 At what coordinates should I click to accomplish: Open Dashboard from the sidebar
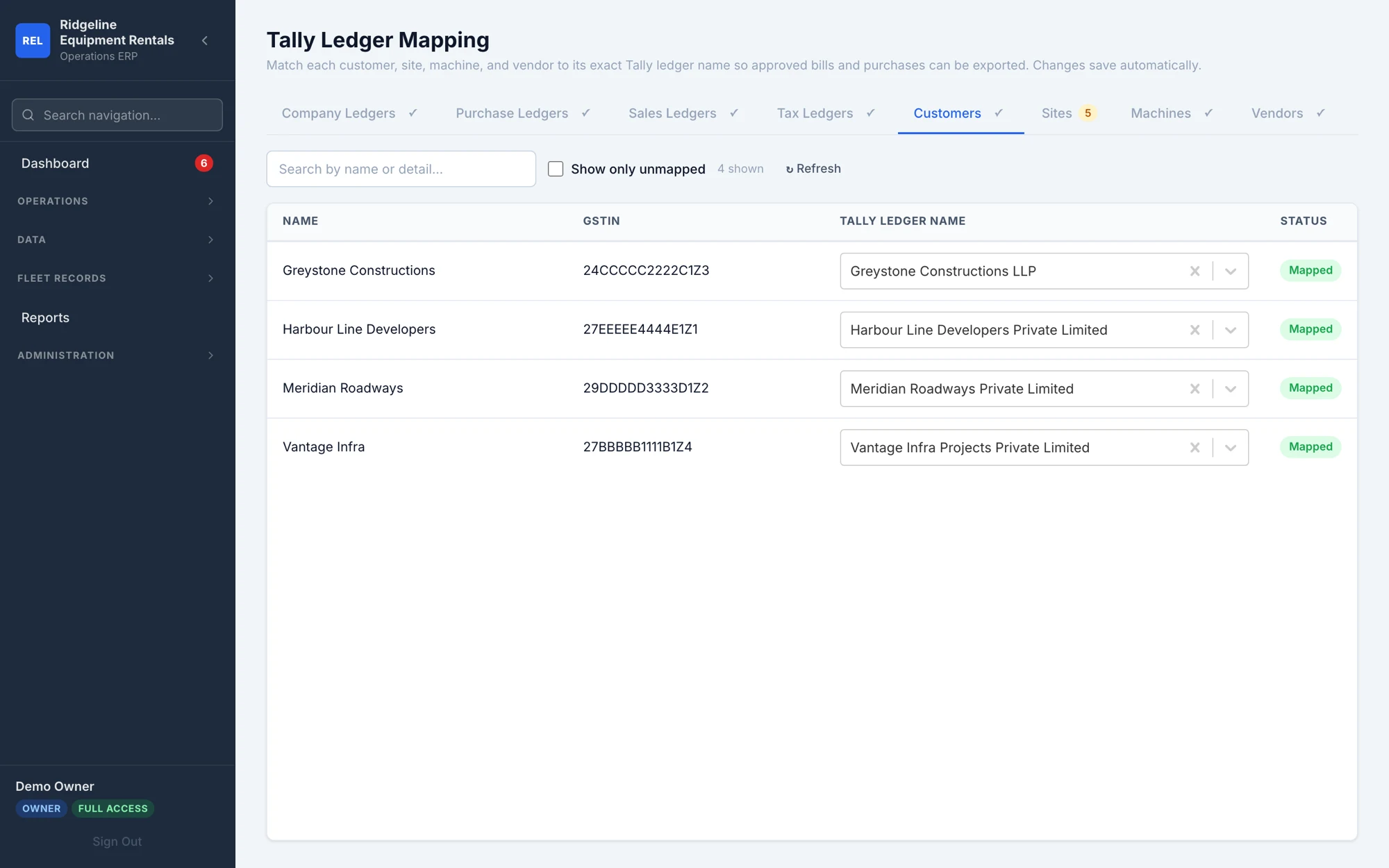(117, 163)
